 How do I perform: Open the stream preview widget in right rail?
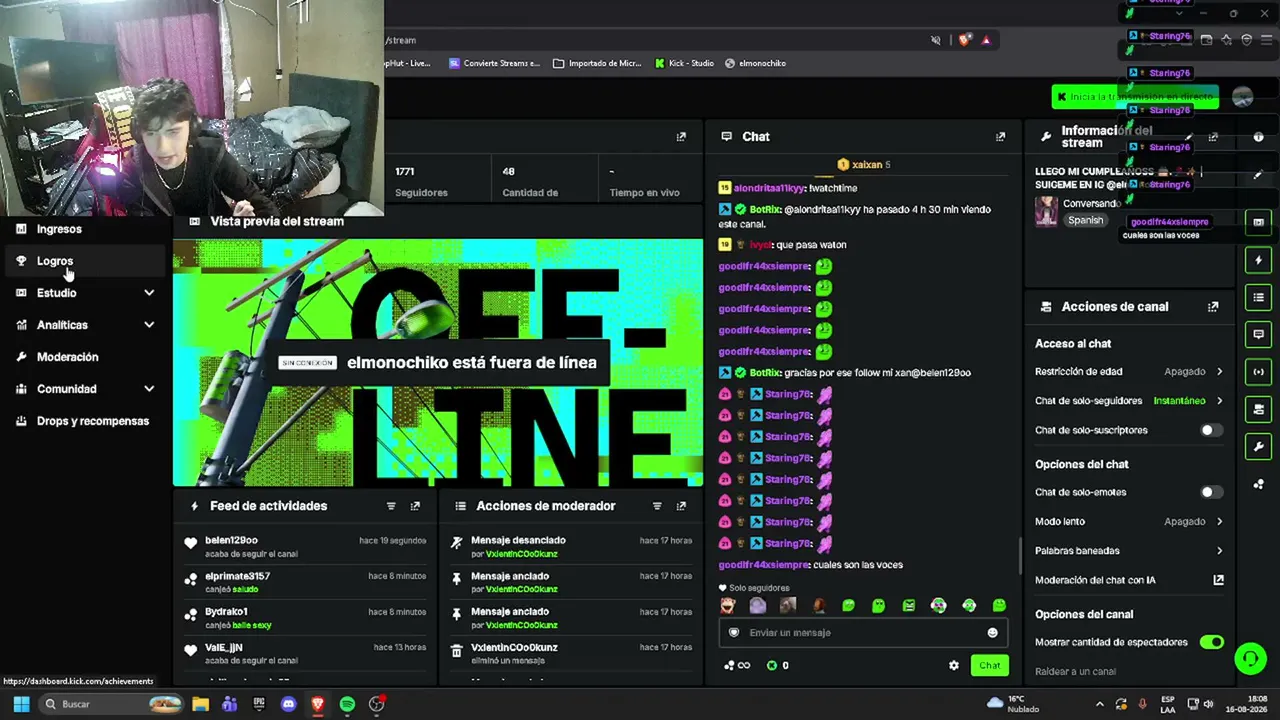tap(1258, 222)
